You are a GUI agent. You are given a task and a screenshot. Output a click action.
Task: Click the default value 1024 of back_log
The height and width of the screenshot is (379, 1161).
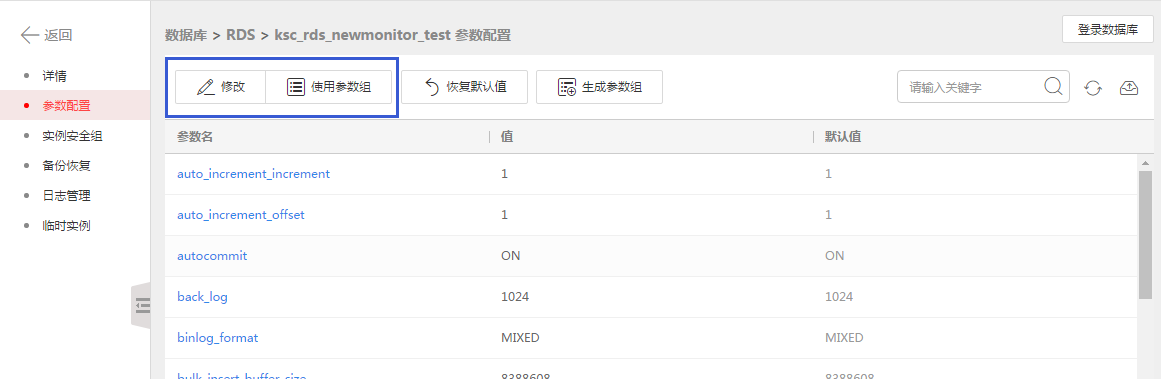[839, 297]
